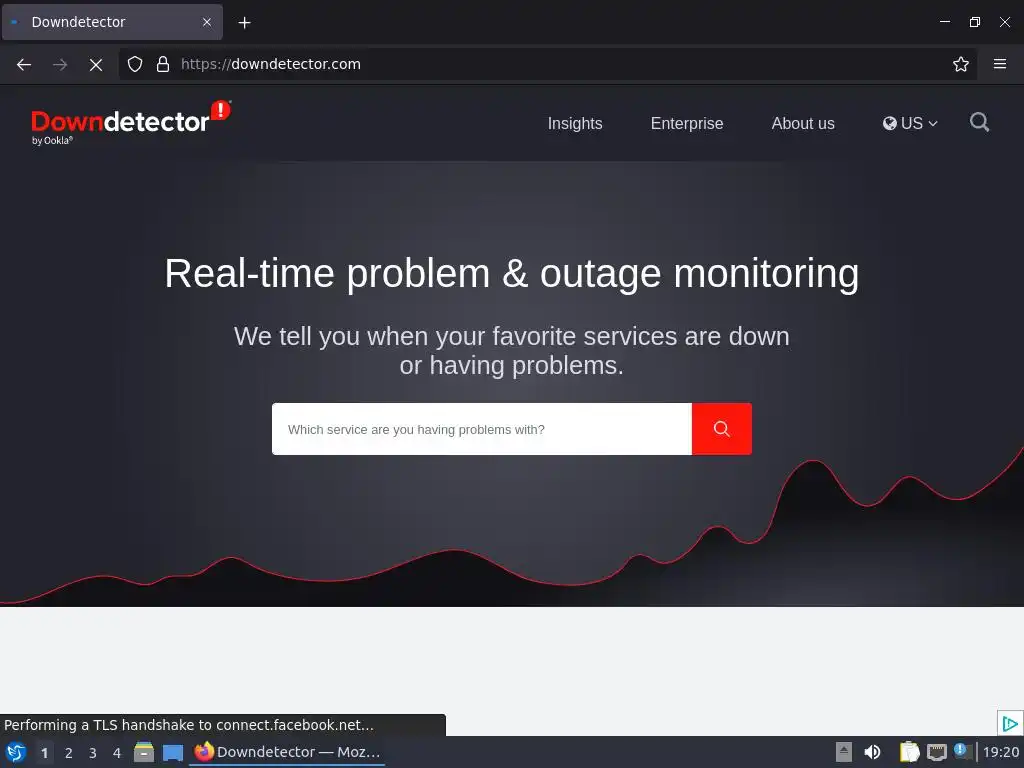Click the forward navigation arrow
The width and height of the screenshot is (1024, 768).
click(60, 64)
